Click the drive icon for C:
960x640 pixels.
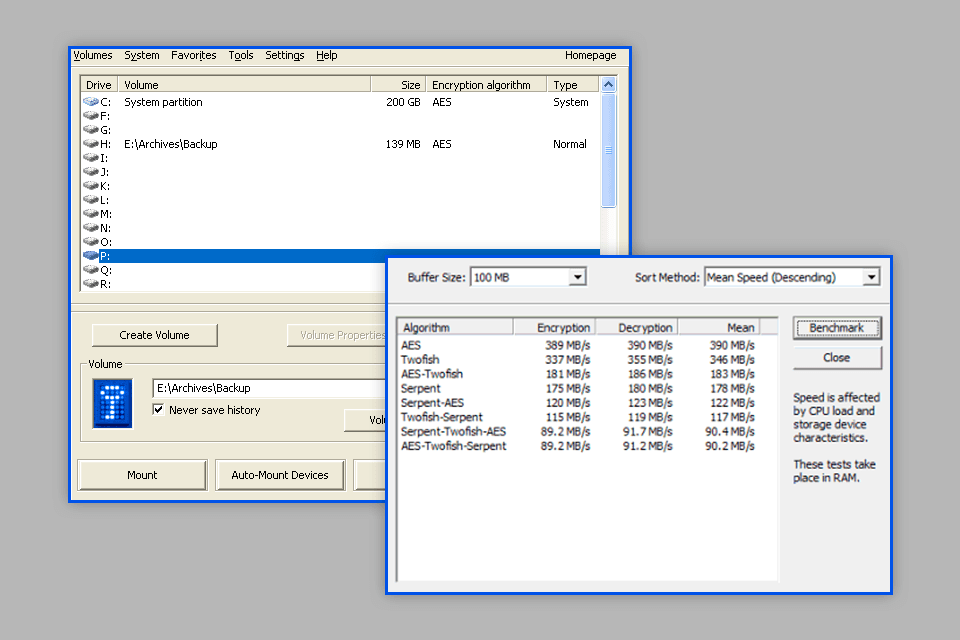pyautogui.click(x=91, y=102)
